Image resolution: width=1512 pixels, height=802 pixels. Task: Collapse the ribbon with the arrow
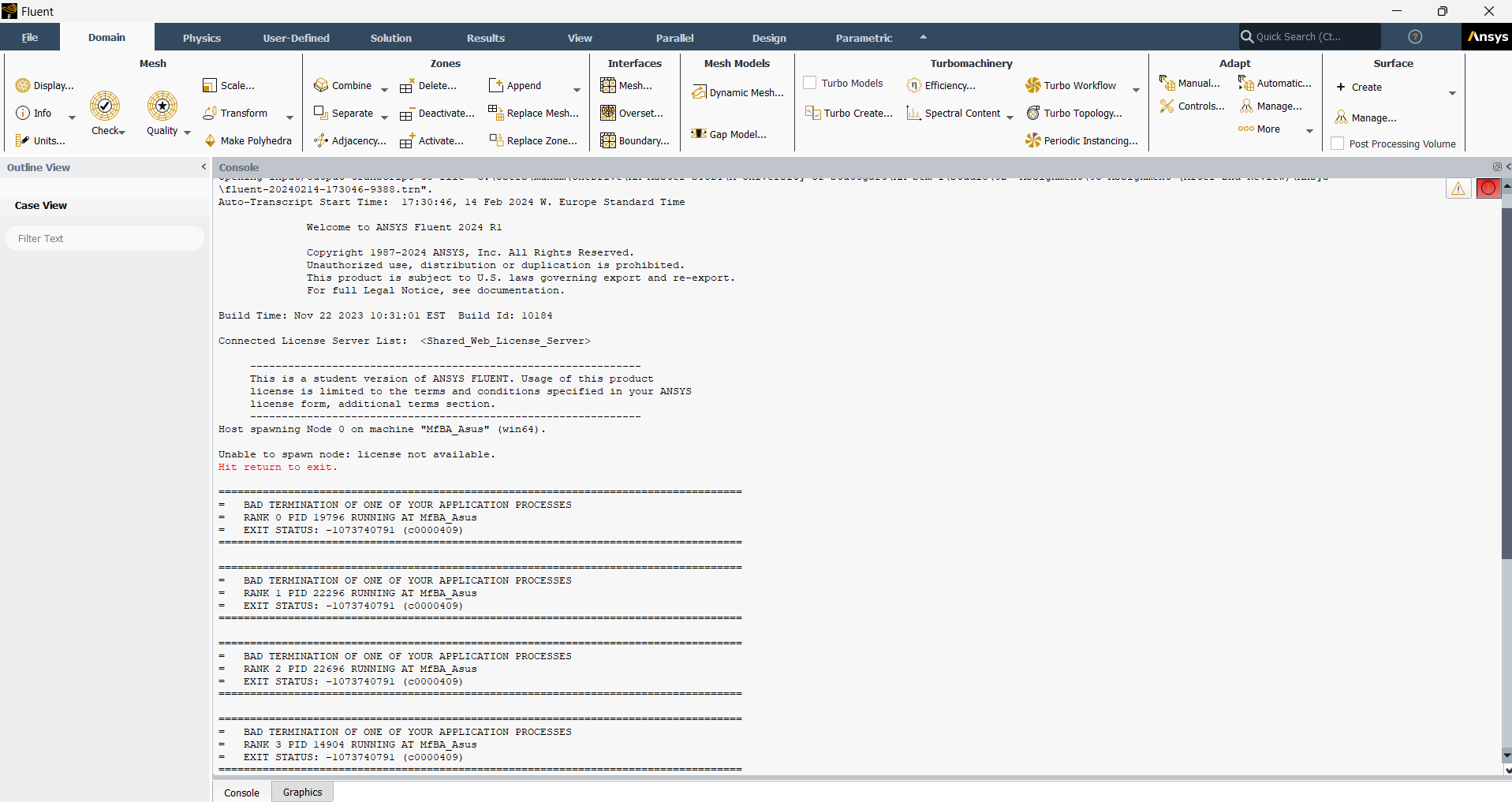tap(924, 37)
